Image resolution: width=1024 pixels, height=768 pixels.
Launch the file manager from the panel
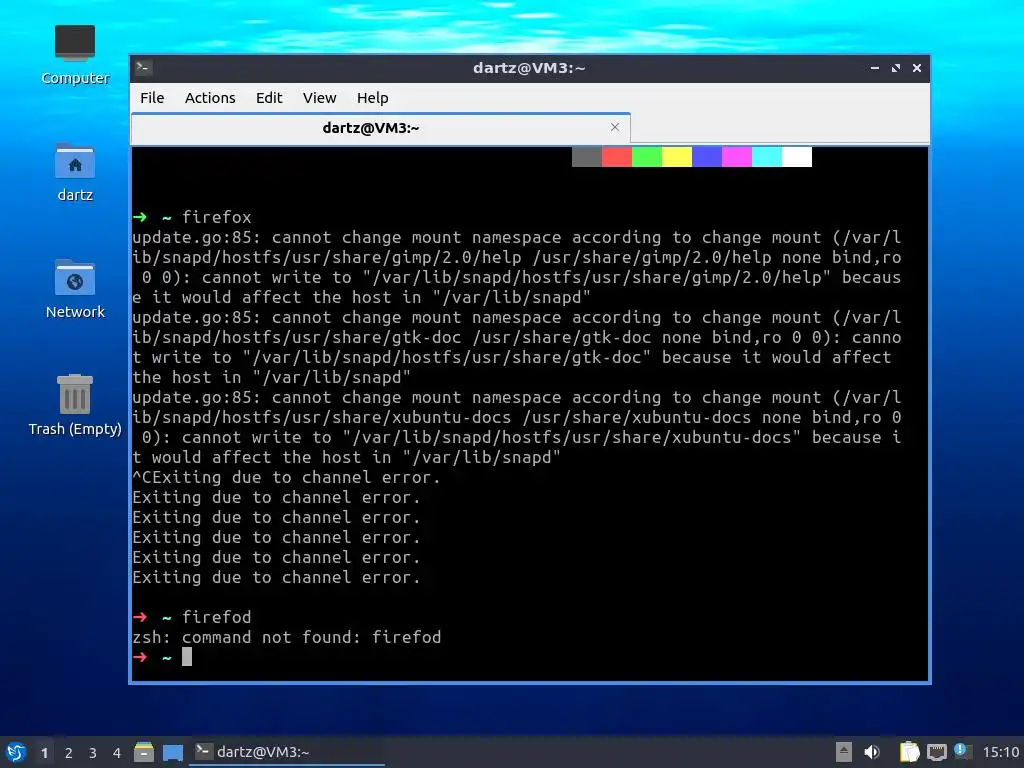(x=144, y=752)
